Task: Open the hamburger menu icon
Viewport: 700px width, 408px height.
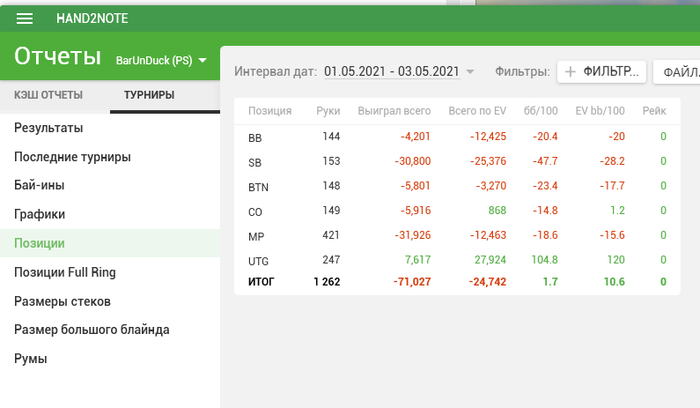Action: pos(25,18)
